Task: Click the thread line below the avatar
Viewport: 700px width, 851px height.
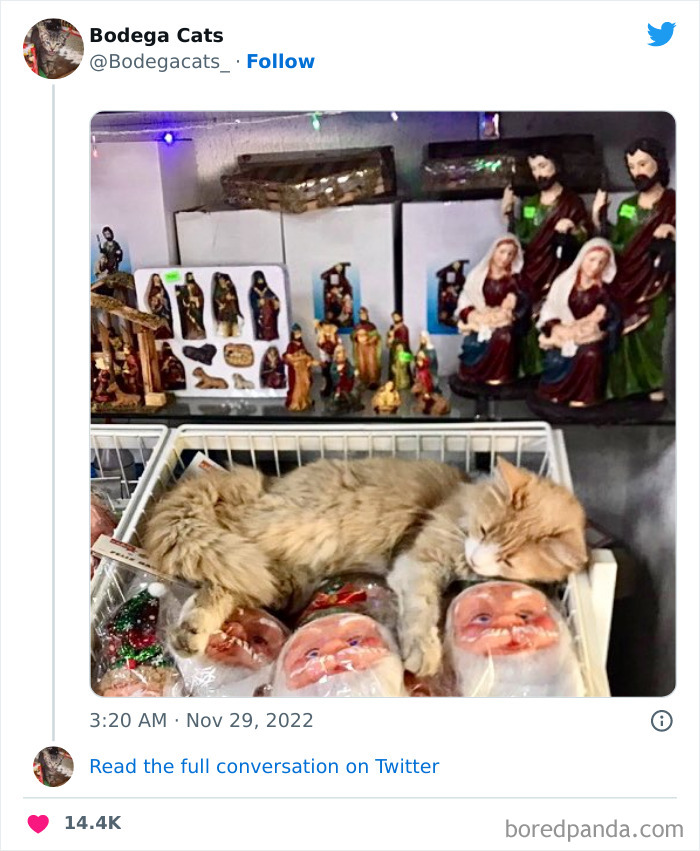Action: coord(52,400)
